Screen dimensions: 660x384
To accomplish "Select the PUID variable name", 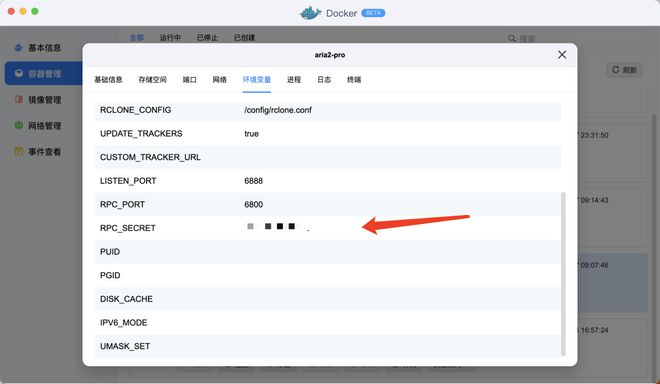I will 110,251.
